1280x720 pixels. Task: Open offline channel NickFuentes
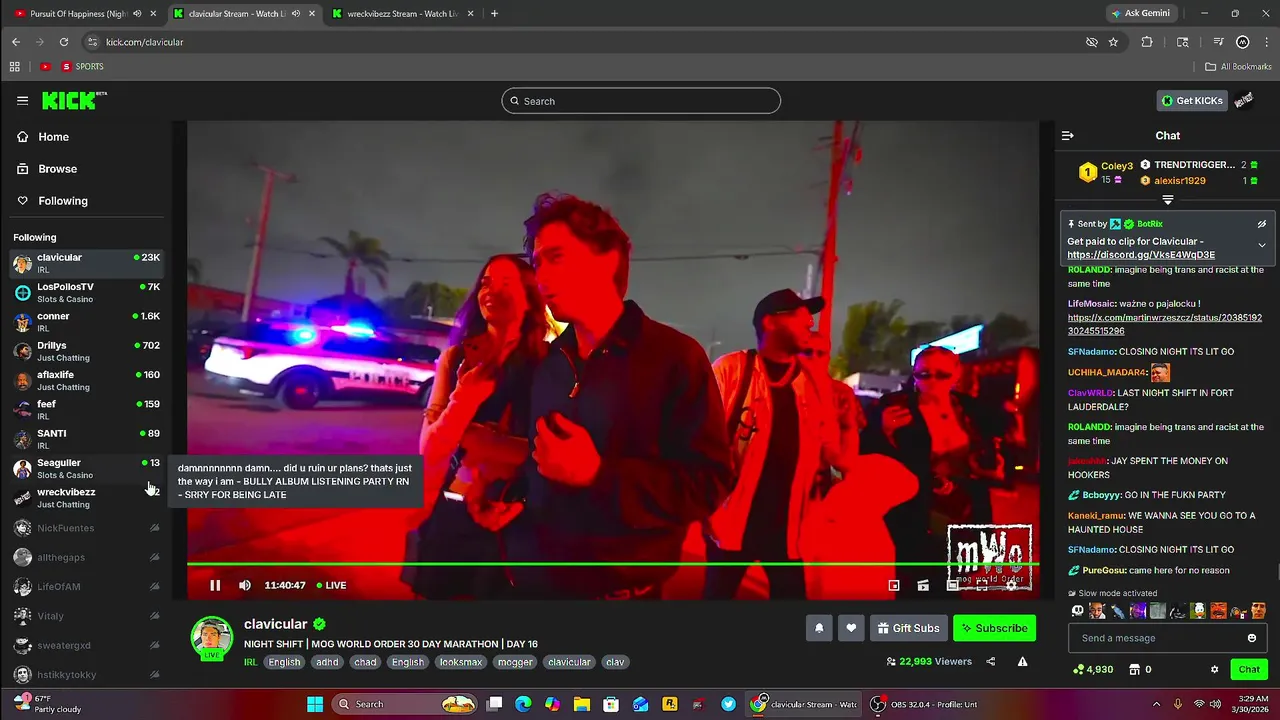[x=86, y=528]
